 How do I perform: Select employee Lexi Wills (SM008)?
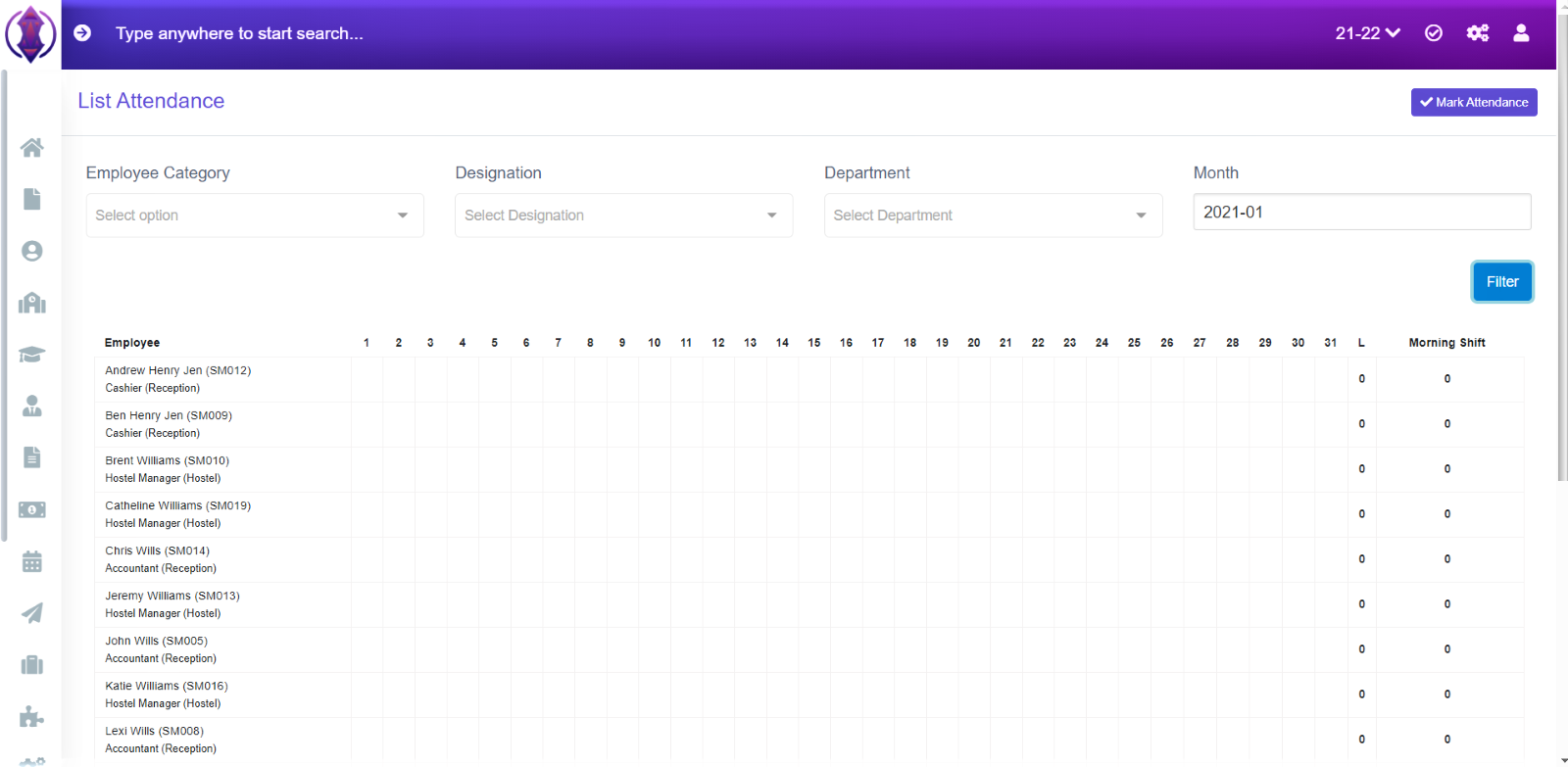[x=154, y=732]
